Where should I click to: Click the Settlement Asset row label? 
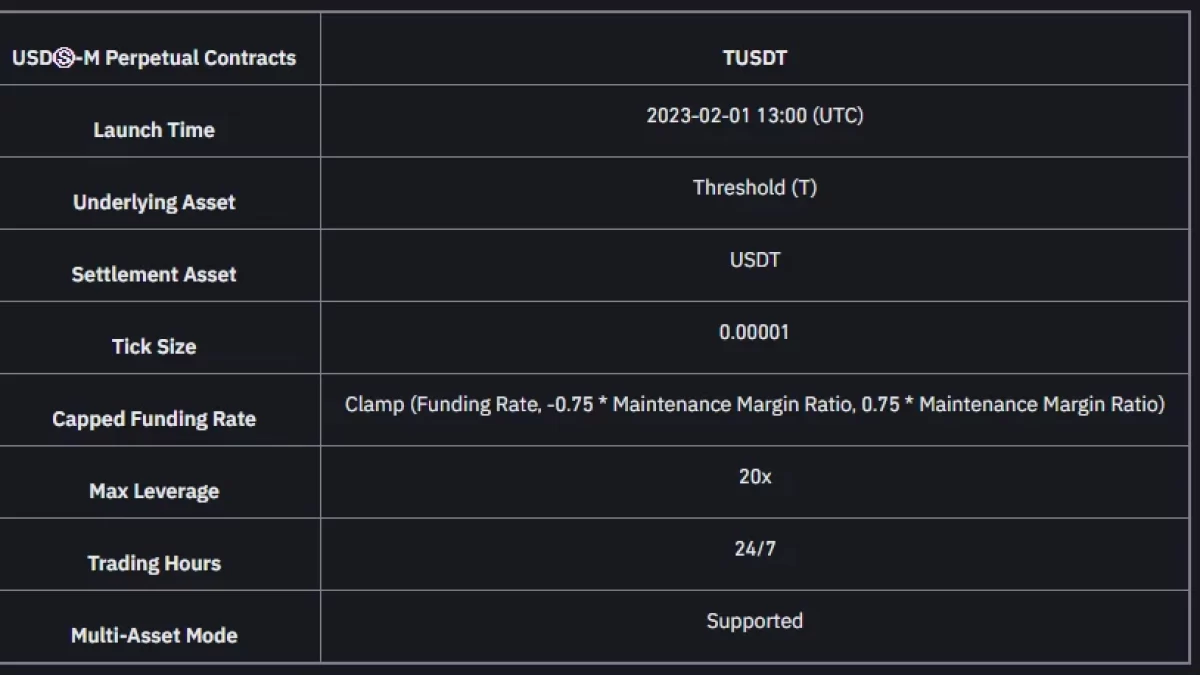[x=154, y=274]
